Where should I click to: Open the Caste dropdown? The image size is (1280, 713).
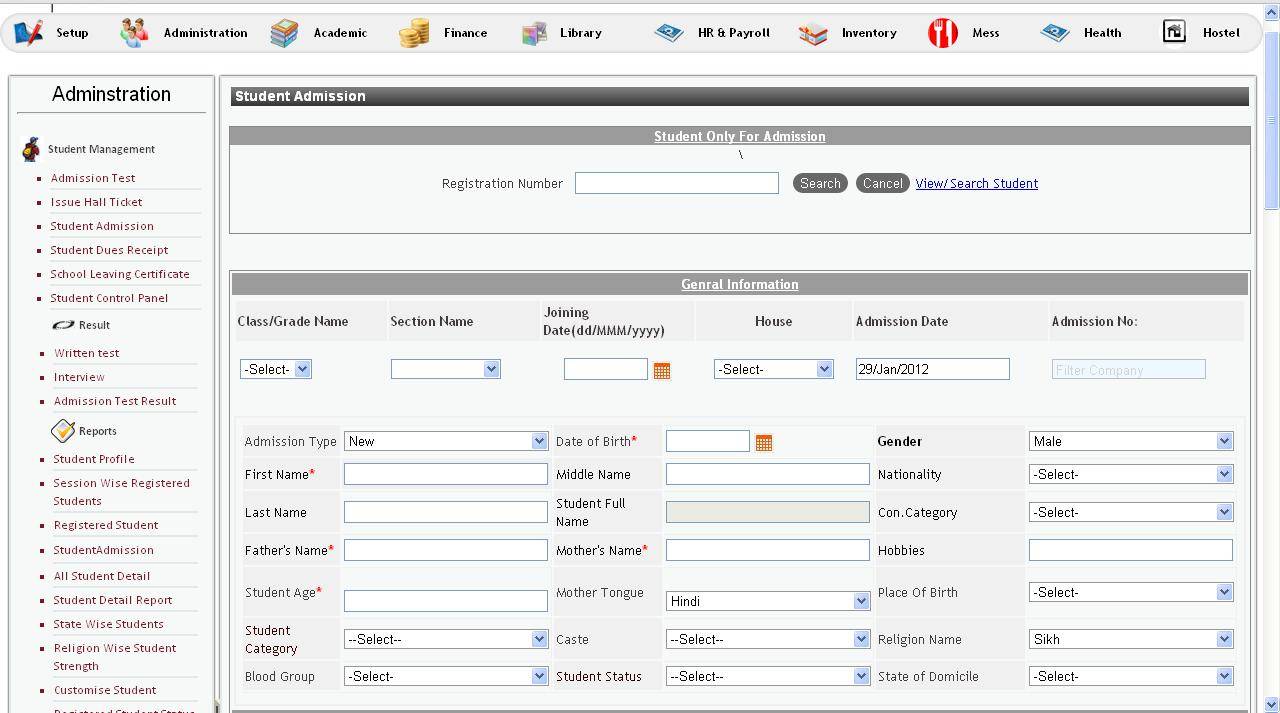768,639
